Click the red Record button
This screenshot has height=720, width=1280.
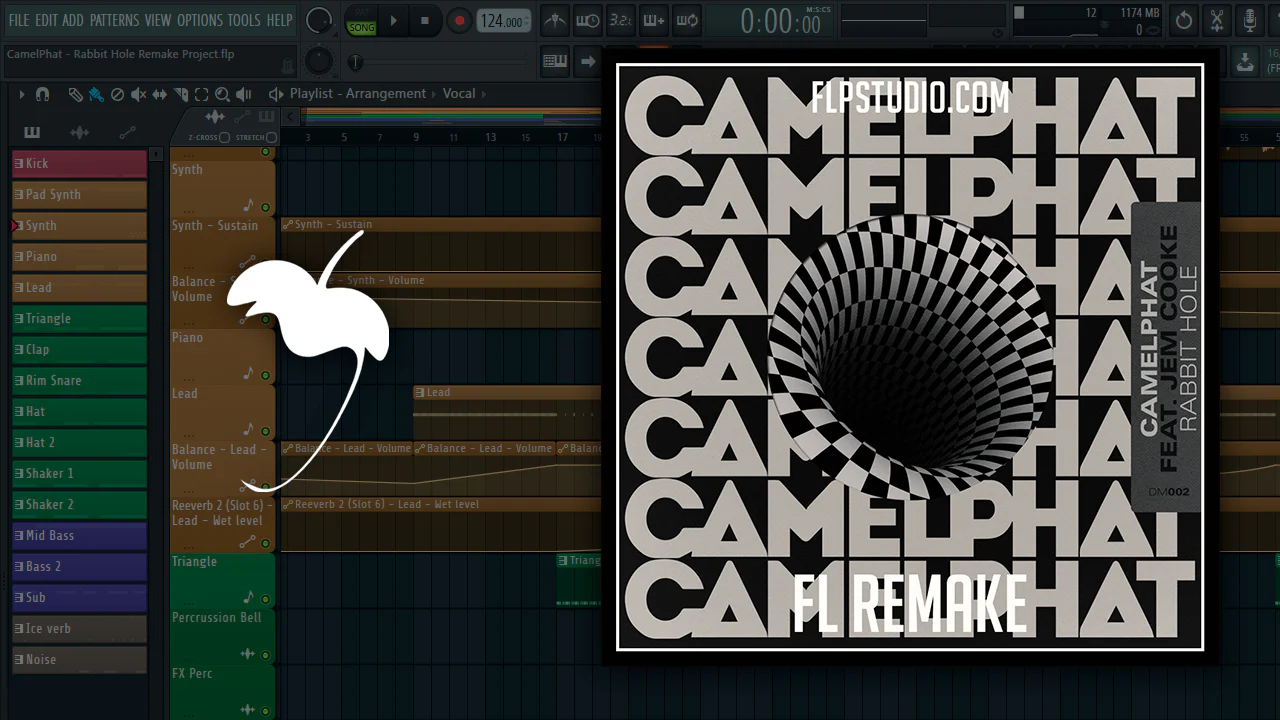click(x=459, y=20)
